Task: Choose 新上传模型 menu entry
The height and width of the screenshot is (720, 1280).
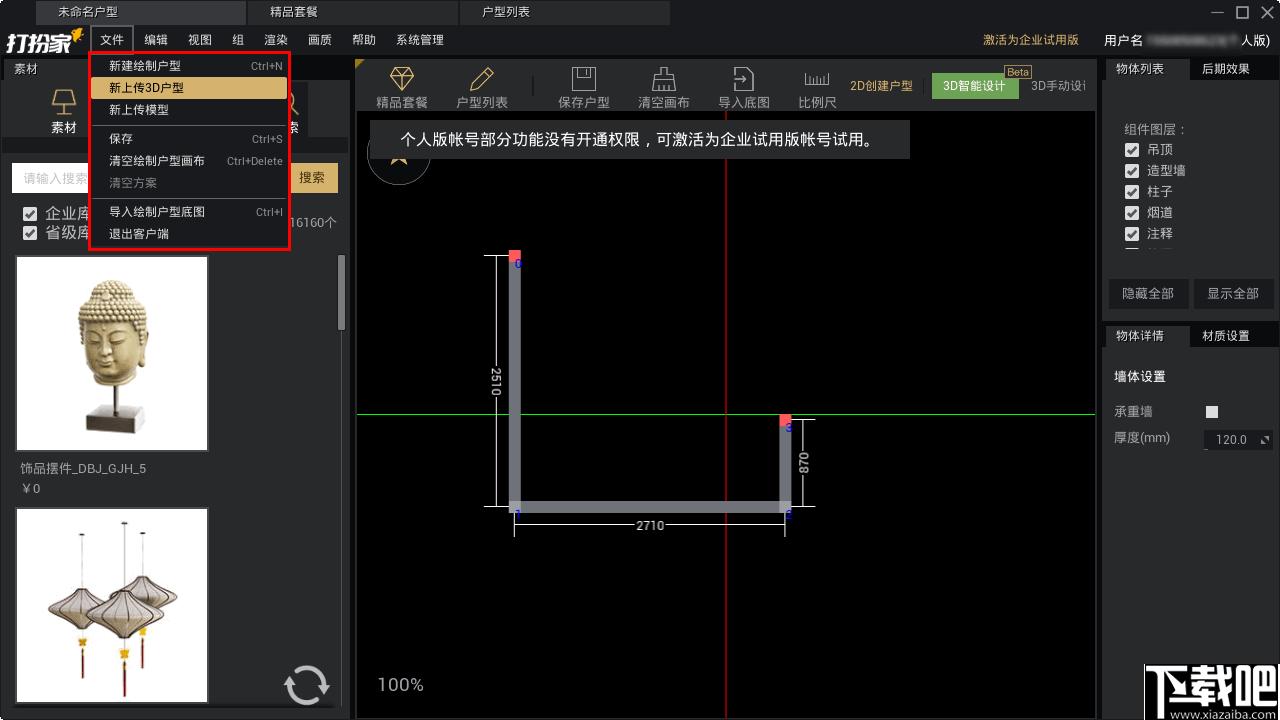Action: (x=189, y=110)
